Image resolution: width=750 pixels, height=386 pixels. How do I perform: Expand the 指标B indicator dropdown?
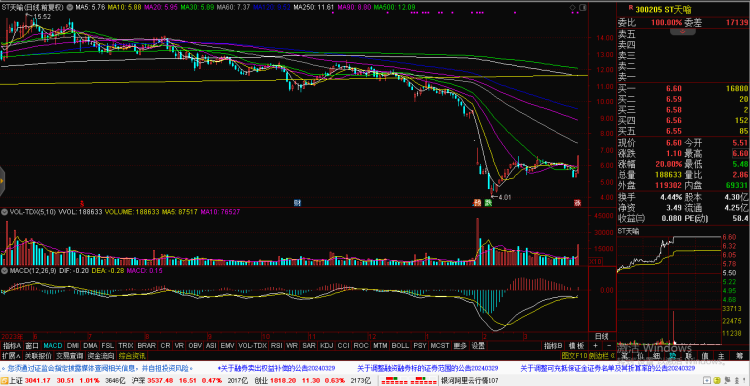tap(552, 345)
